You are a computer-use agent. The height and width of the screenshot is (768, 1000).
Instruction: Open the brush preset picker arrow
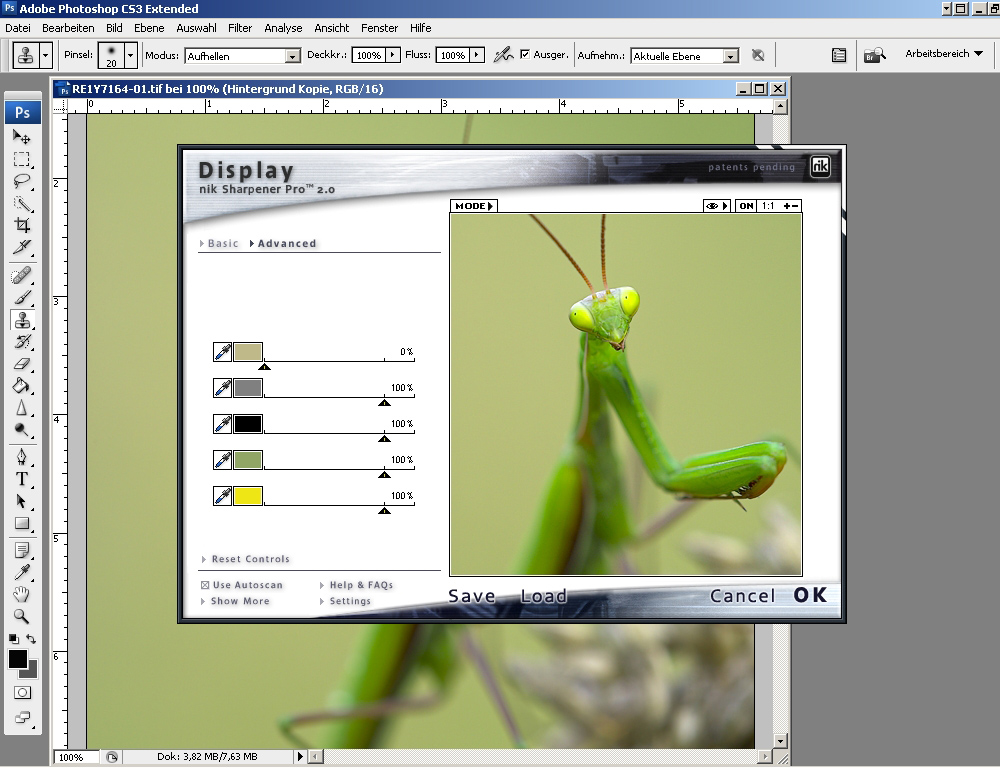[131, 55]
